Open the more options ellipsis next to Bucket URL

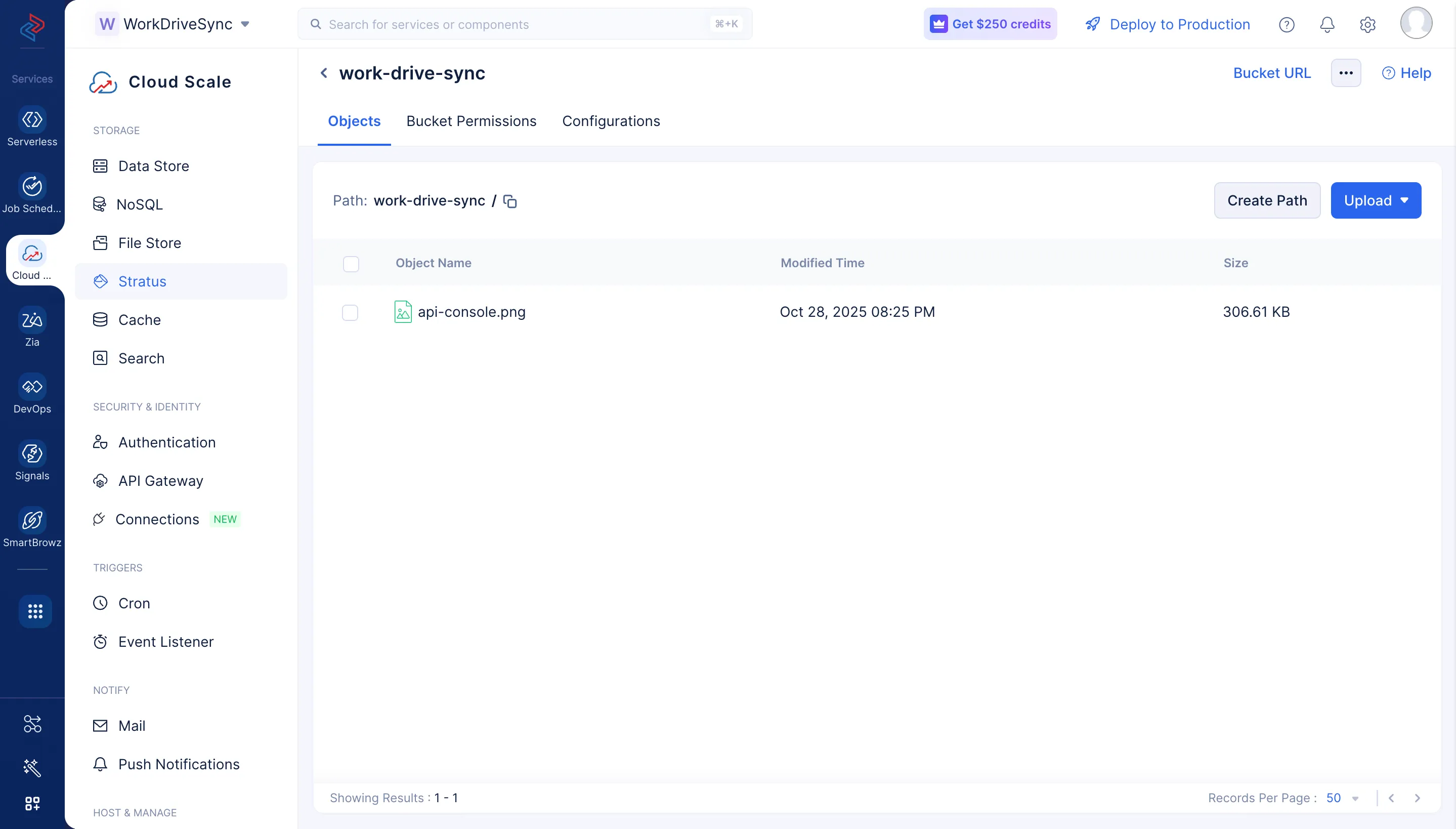click(1346, 73)
